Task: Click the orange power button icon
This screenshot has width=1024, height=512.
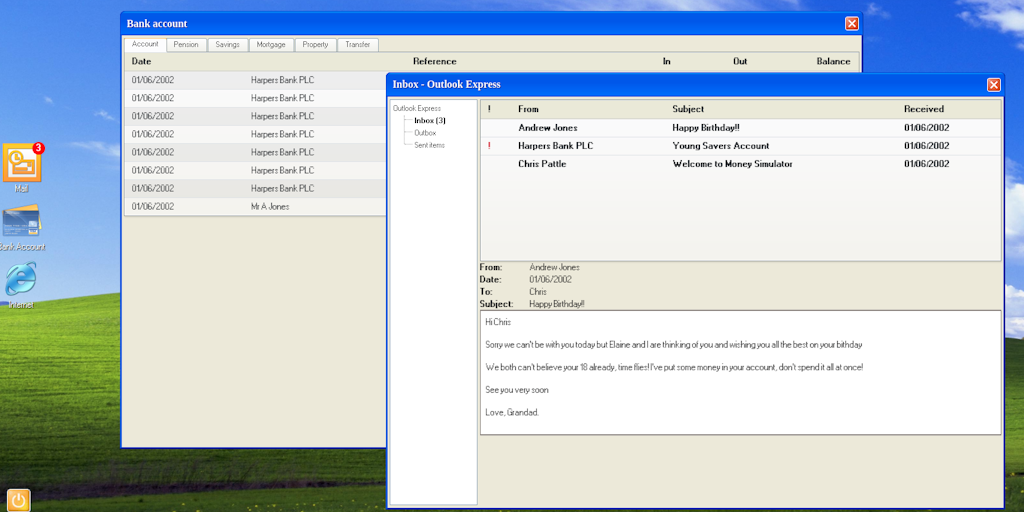Action: click(19, 500)
